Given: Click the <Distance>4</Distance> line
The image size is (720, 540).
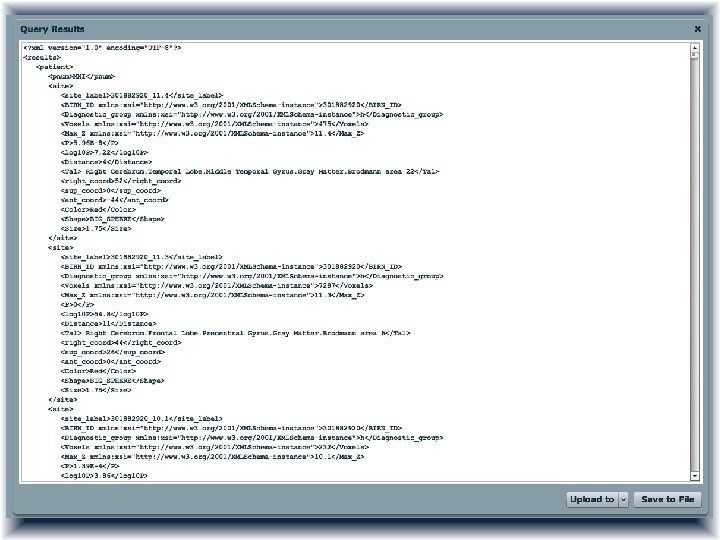Looking at the screenshot, I should coord(106,162).
